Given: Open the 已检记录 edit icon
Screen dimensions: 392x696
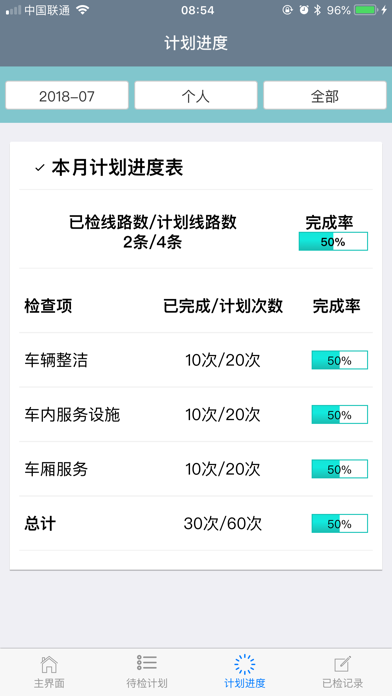Looking at the screenshot, I should point(343,664).
